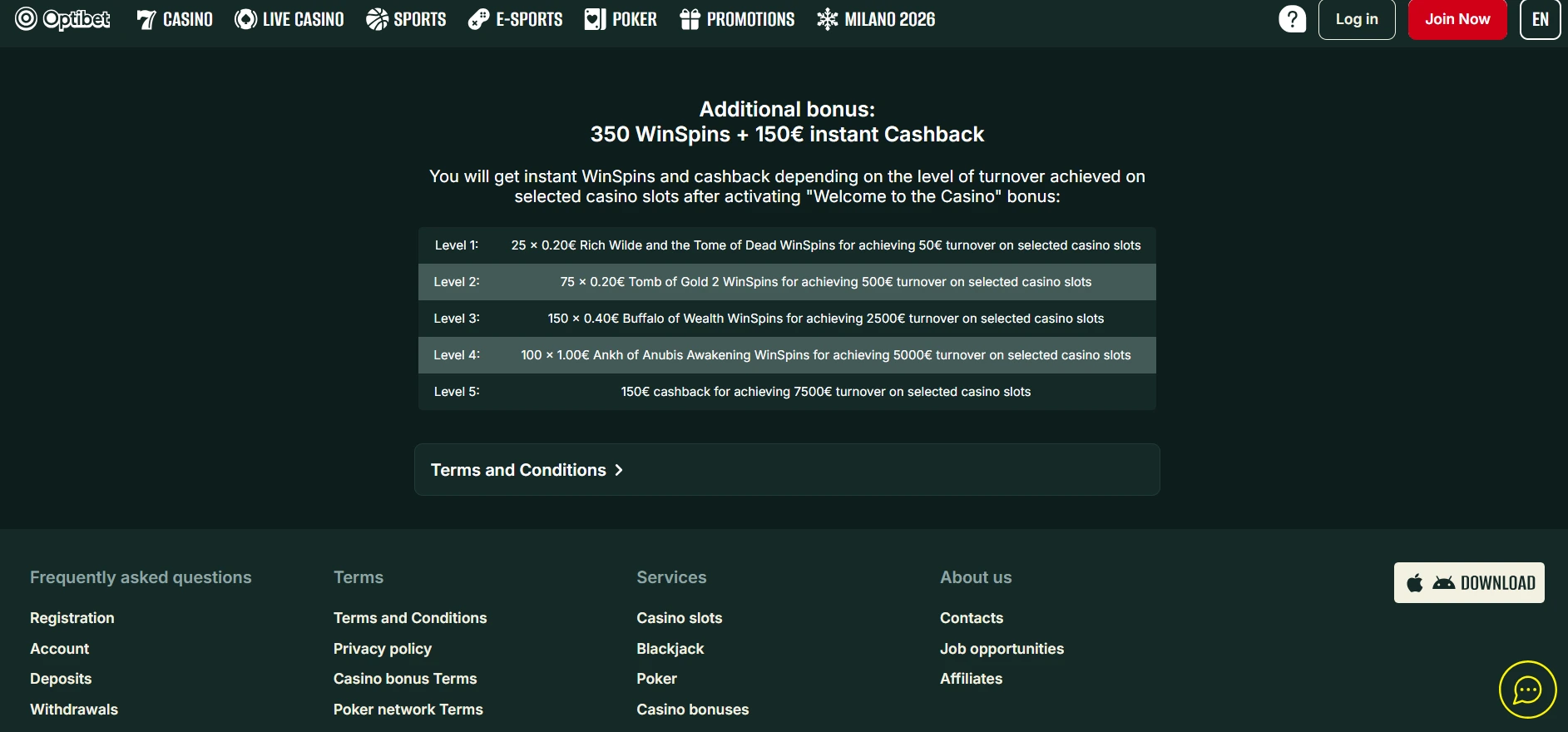The height and width of the screenshot is (732, 1568).
Task: Open the Job opportunities link
Action: pyautogui.click(x=1002, y=649)
